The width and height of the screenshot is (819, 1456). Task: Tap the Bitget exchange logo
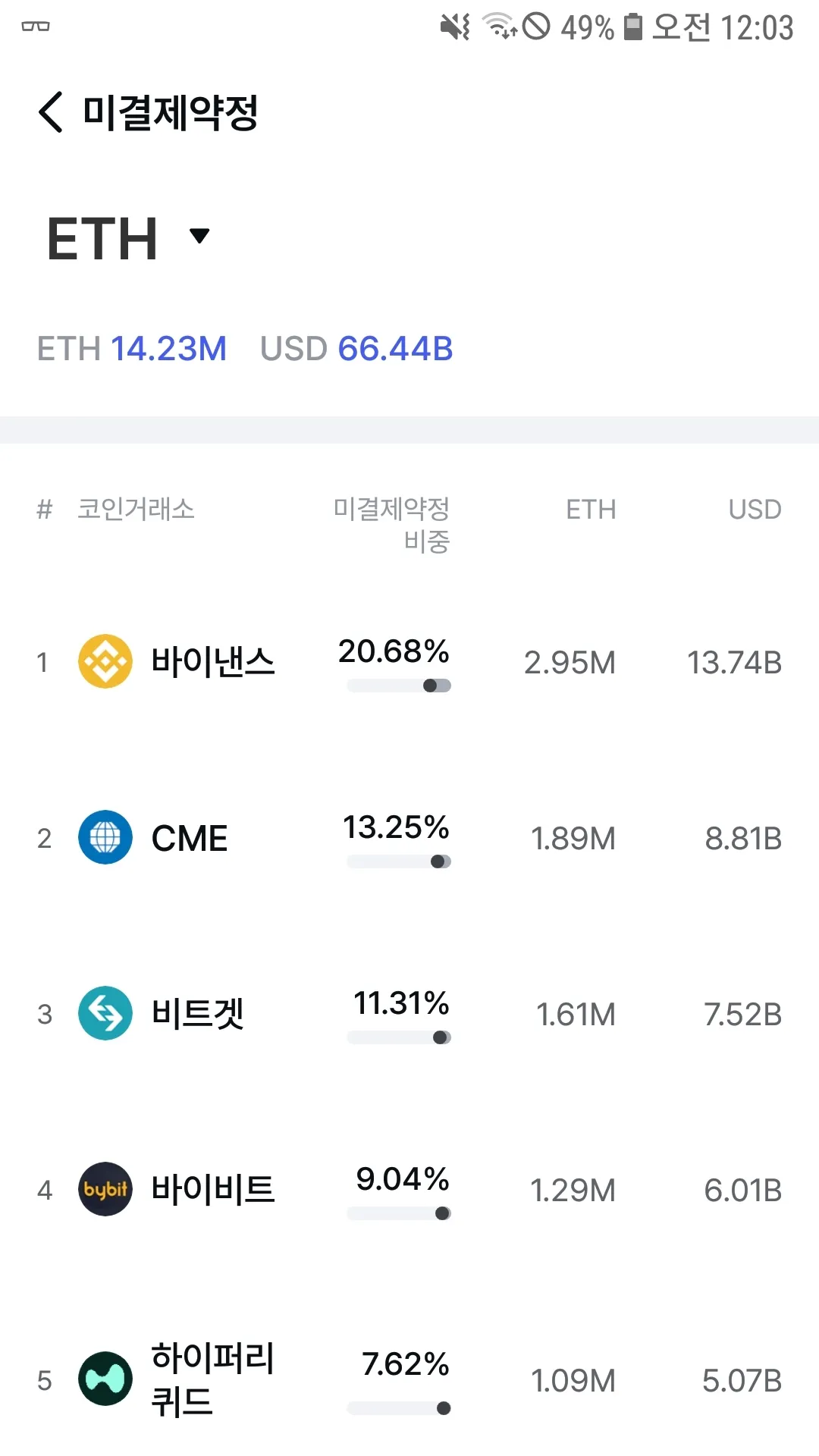tap(105, 1013)
